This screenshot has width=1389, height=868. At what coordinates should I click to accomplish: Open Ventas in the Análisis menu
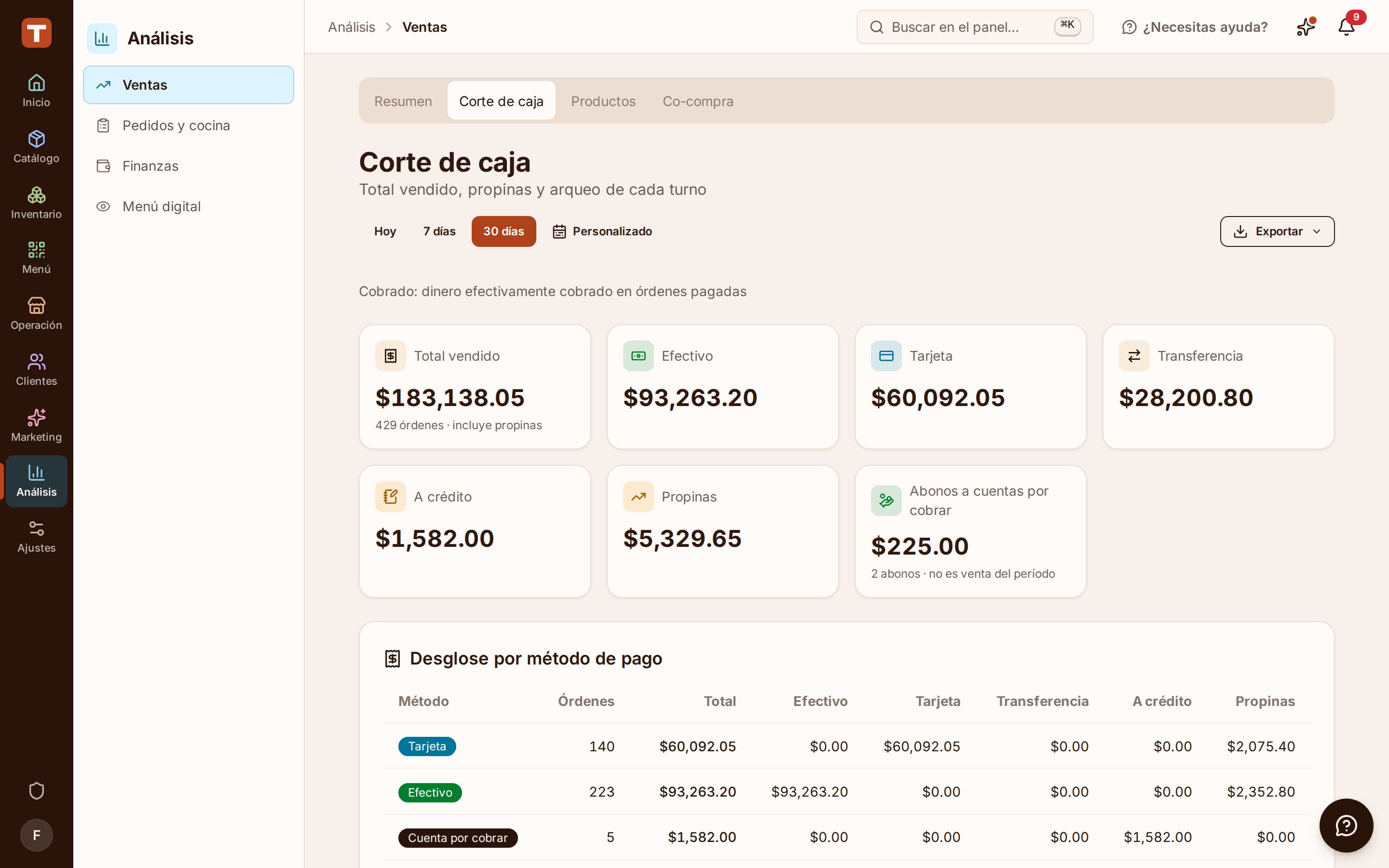coord(188,85)
